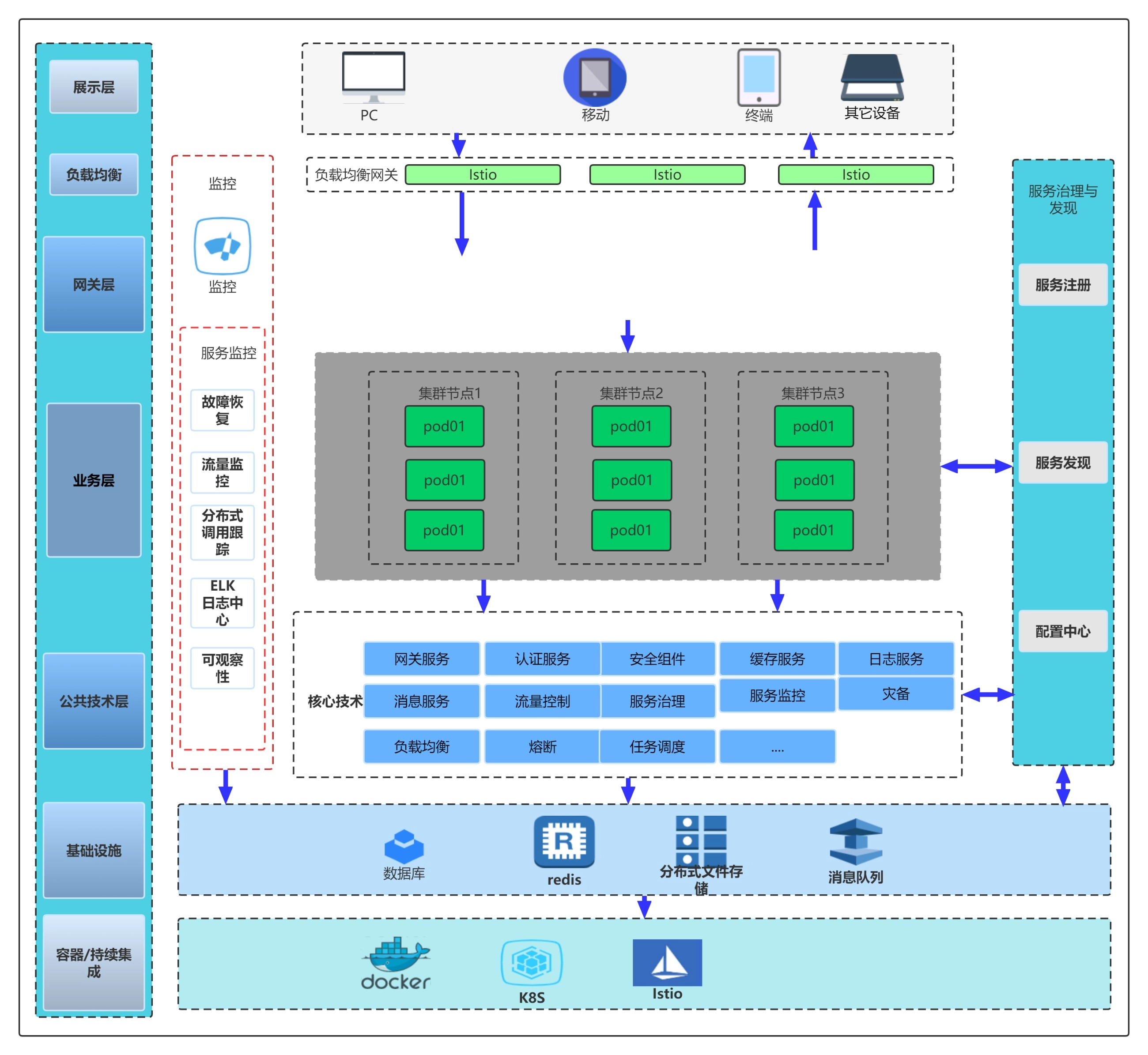The height and width of the screenshot is (1055, 1148).
Task: Click the 故障恢复 service monitoring box
Action: point(222,410)
